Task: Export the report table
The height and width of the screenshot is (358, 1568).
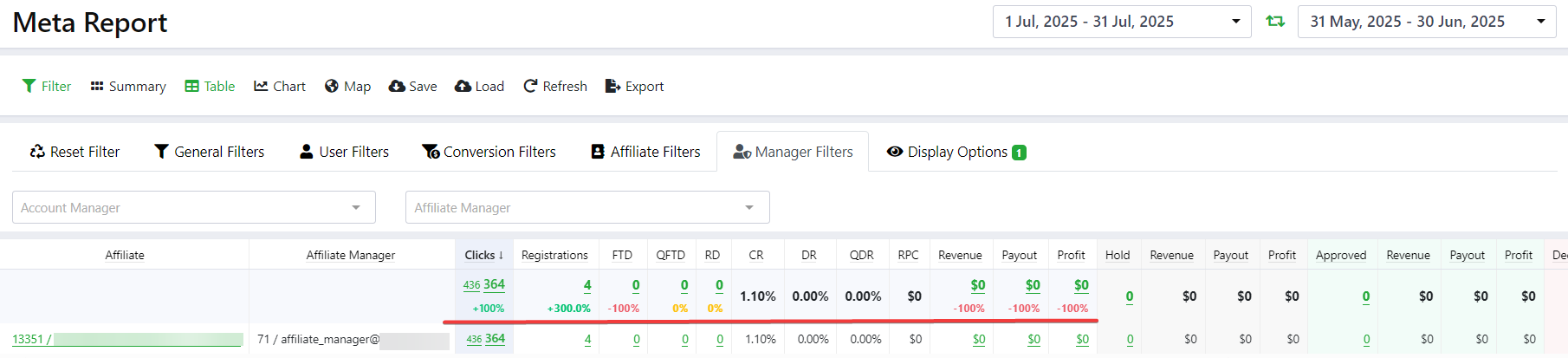Action: (634, 87)
